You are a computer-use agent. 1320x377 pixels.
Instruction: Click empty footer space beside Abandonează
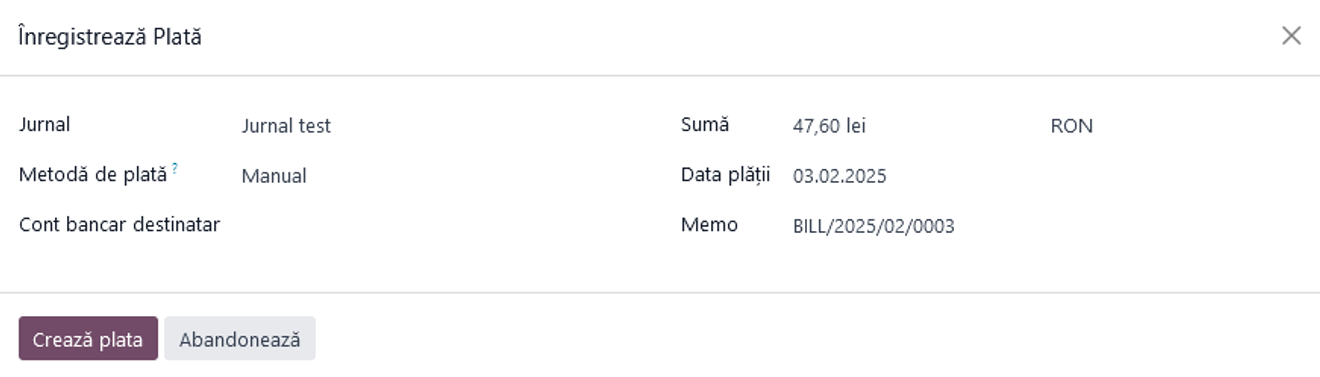pos(800,339)
